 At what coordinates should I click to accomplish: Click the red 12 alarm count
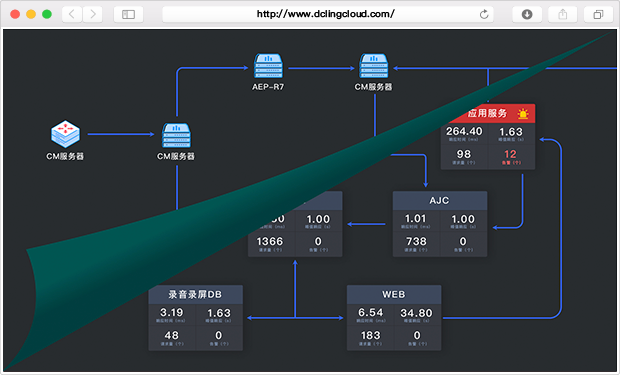(x=510, y=154)
